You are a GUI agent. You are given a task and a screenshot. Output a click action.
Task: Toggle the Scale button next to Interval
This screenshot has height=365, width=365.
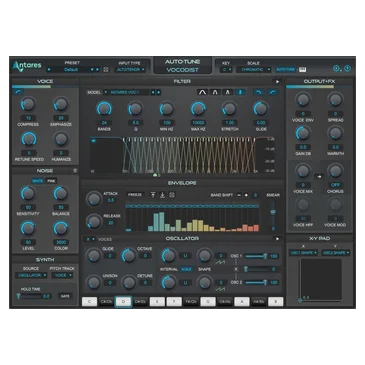[x=186, y=269]
